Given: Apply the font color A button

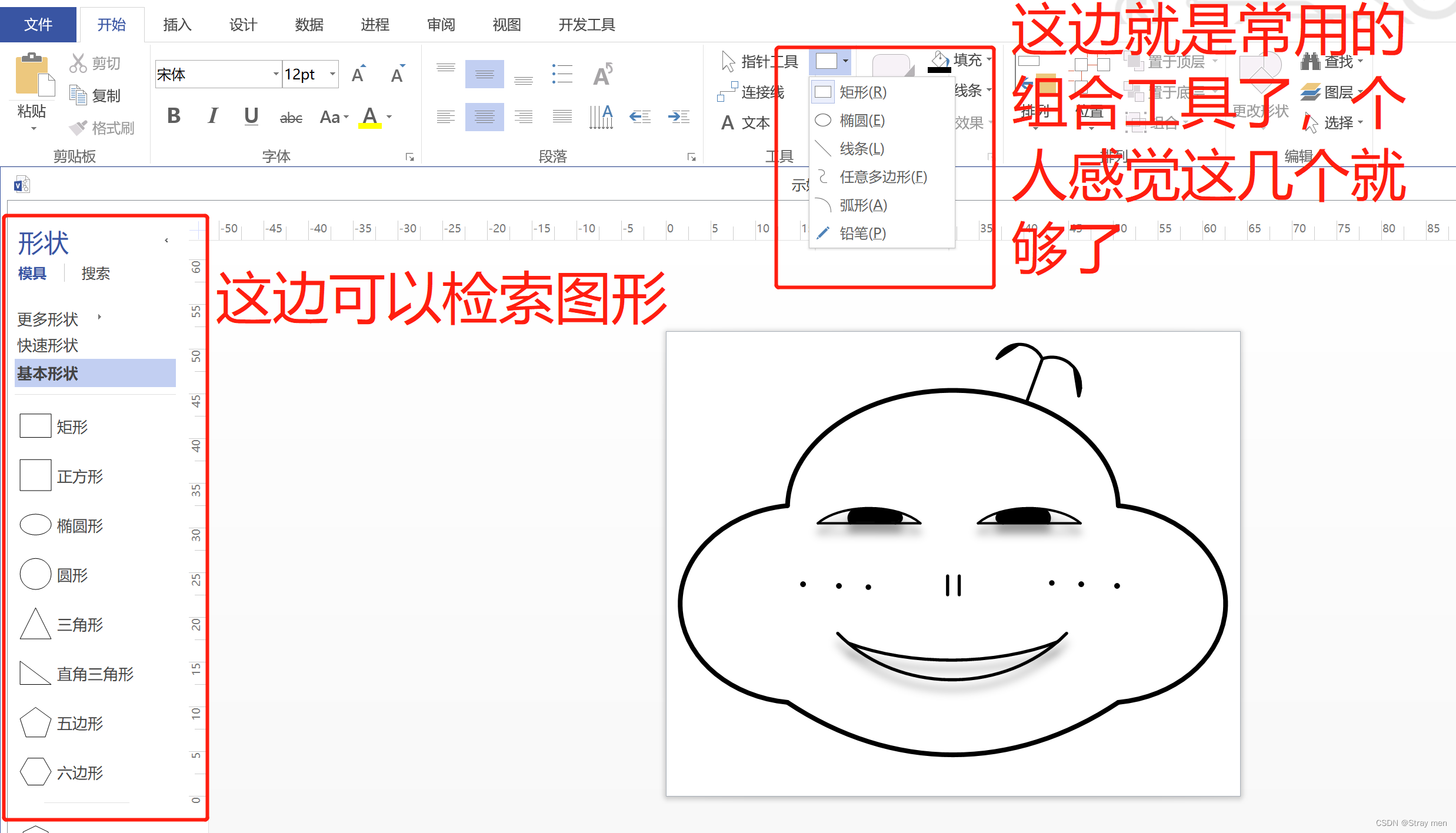Looking at the screenshot, I should click(x=370, y=117).
